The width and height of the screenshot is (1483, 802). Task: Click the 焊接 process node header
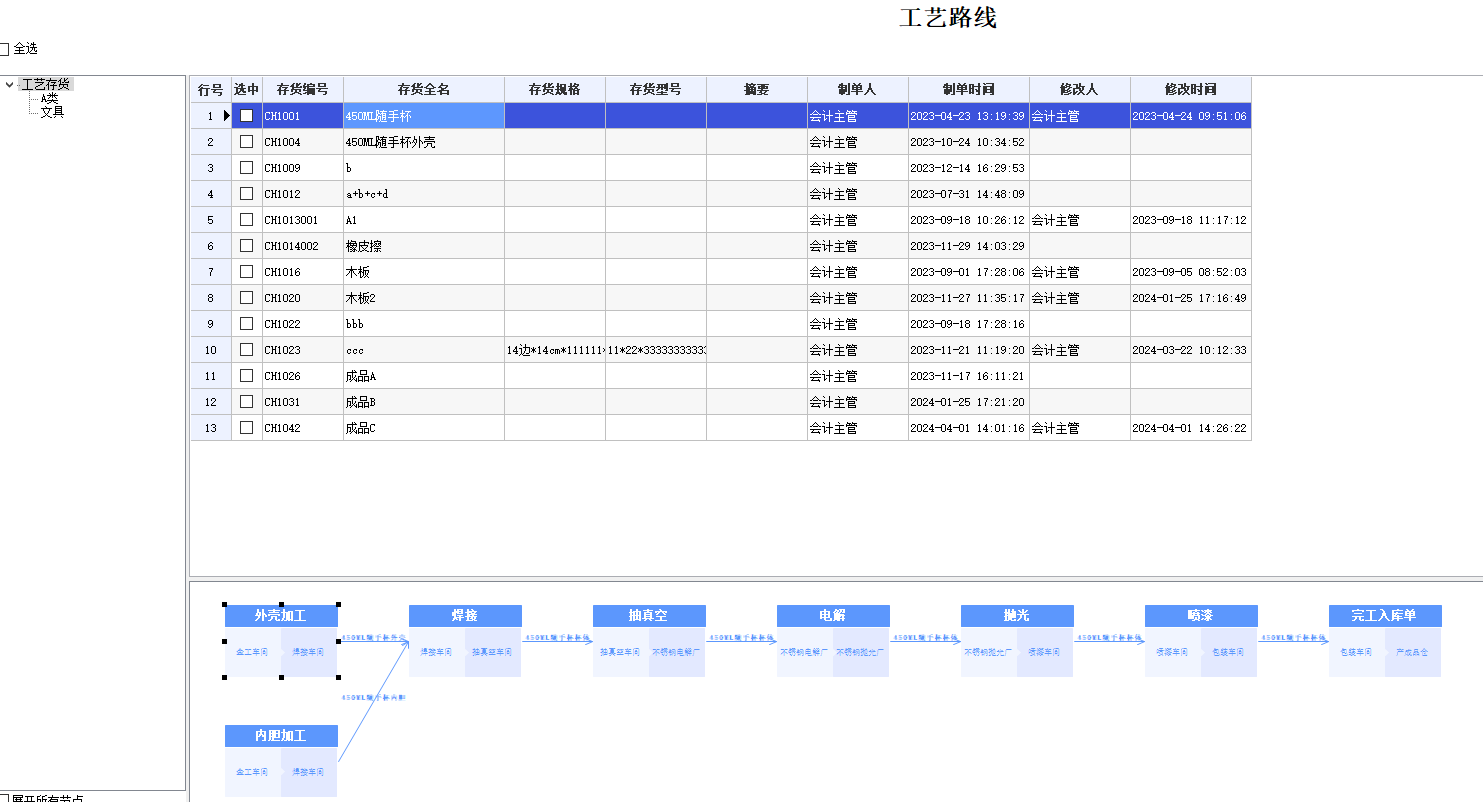tap(465, 615)
